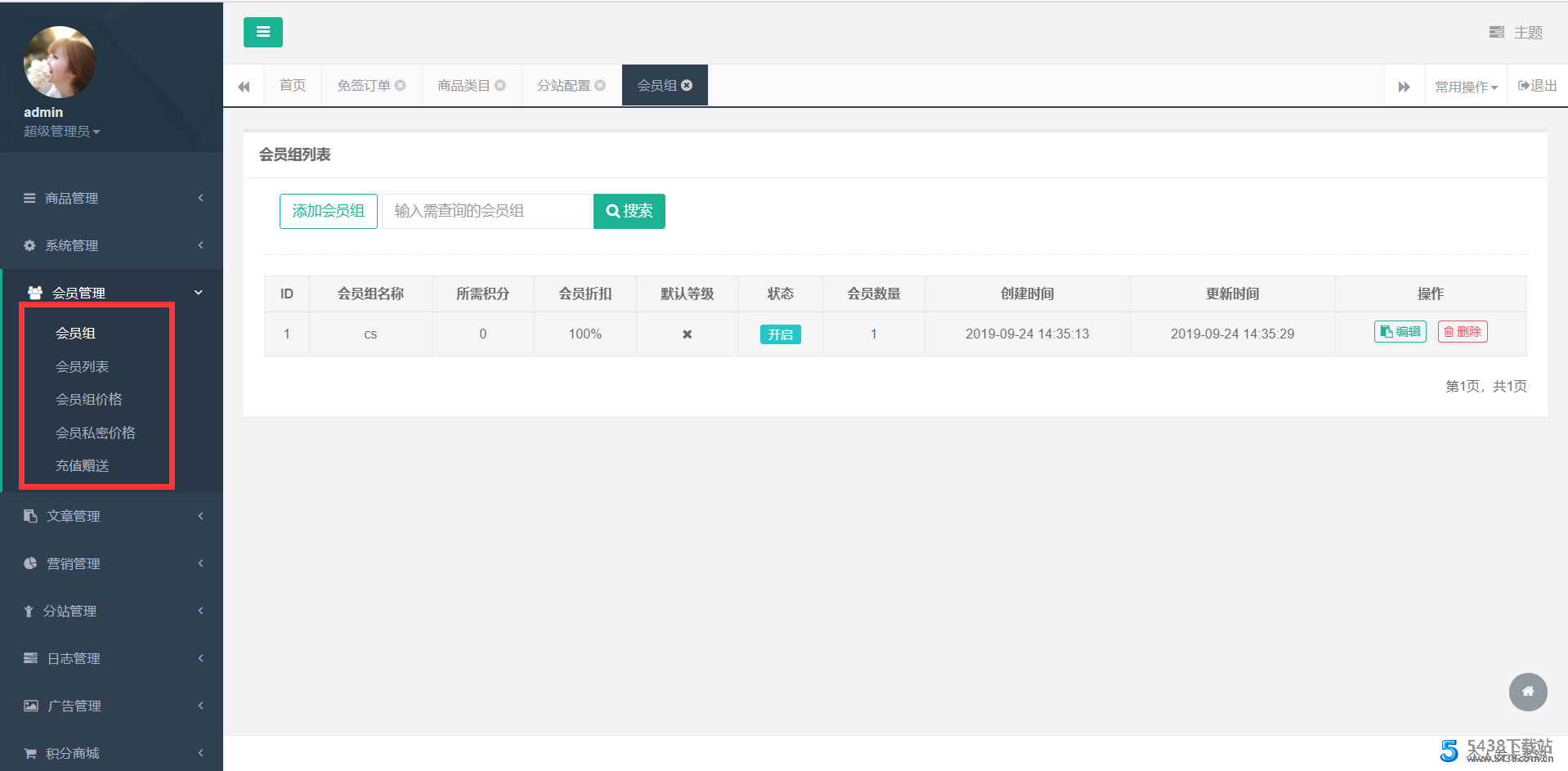Open the 常用操作 dropdown
This screenshot has height=771, width=1568.
pos(1466,87)
